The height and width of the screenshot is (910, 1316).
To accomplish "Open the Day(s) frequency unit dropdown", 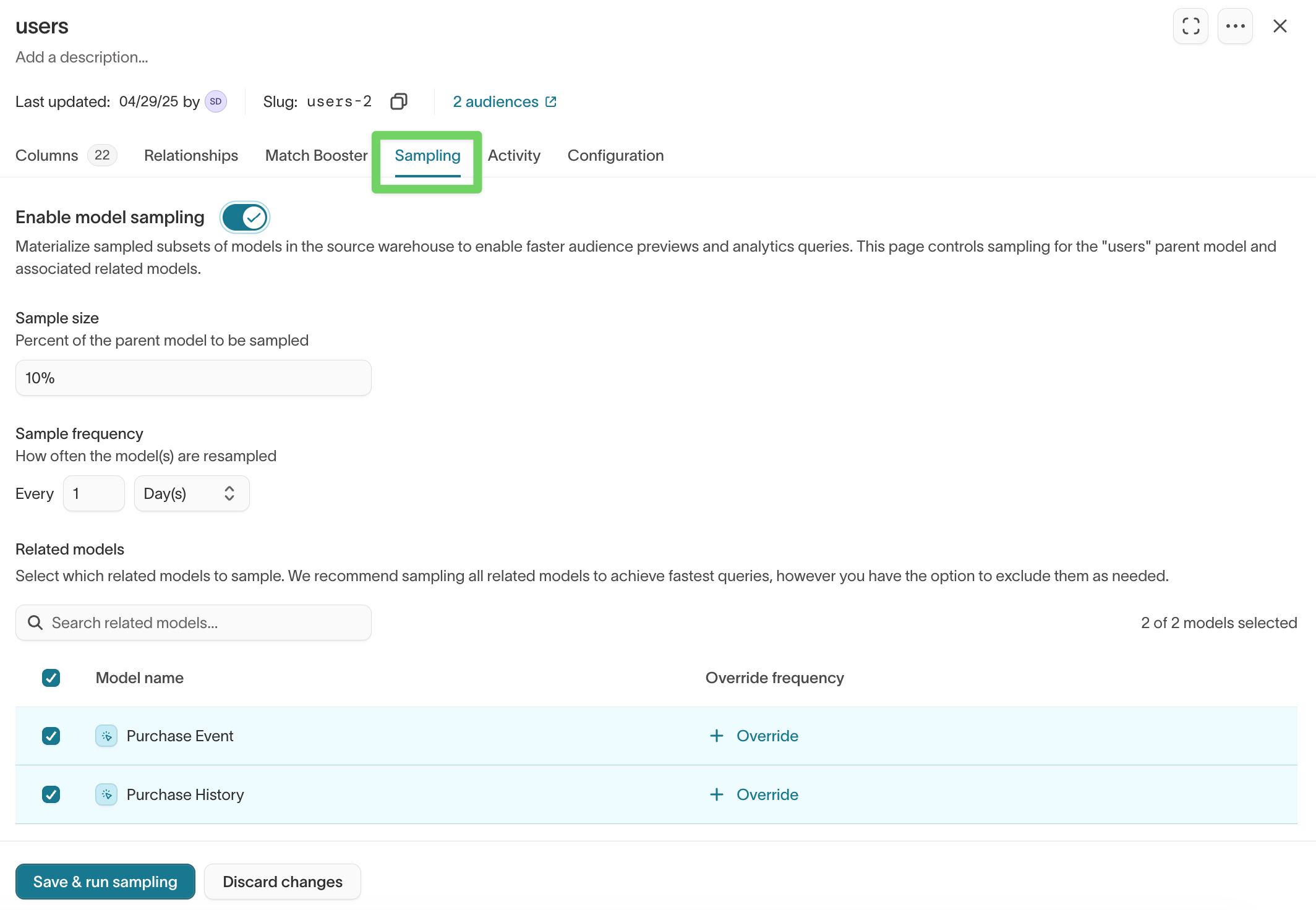I will pos(191,493).
